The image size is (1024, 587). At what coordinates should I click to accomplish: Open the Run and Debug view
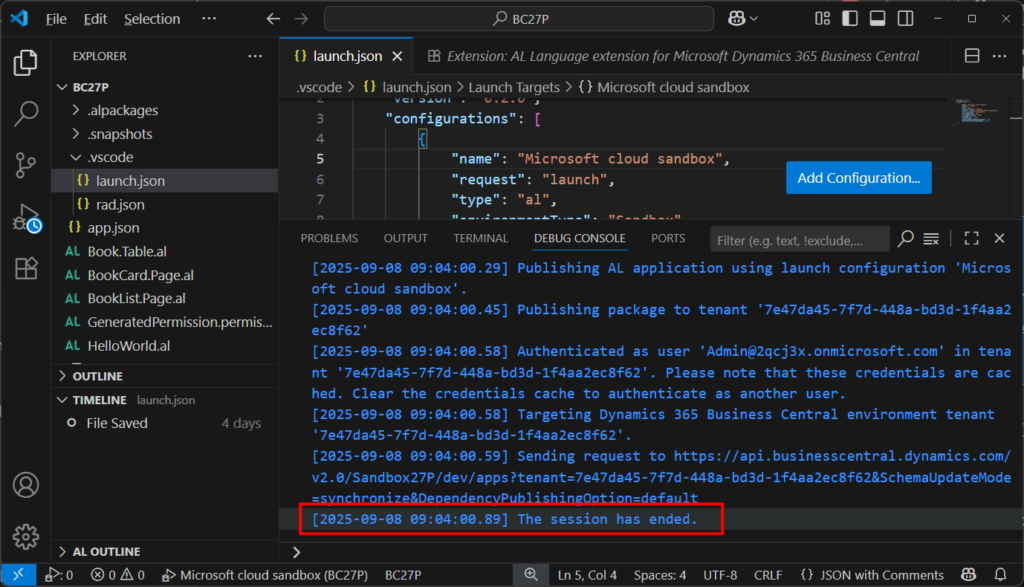coord(26,218)
